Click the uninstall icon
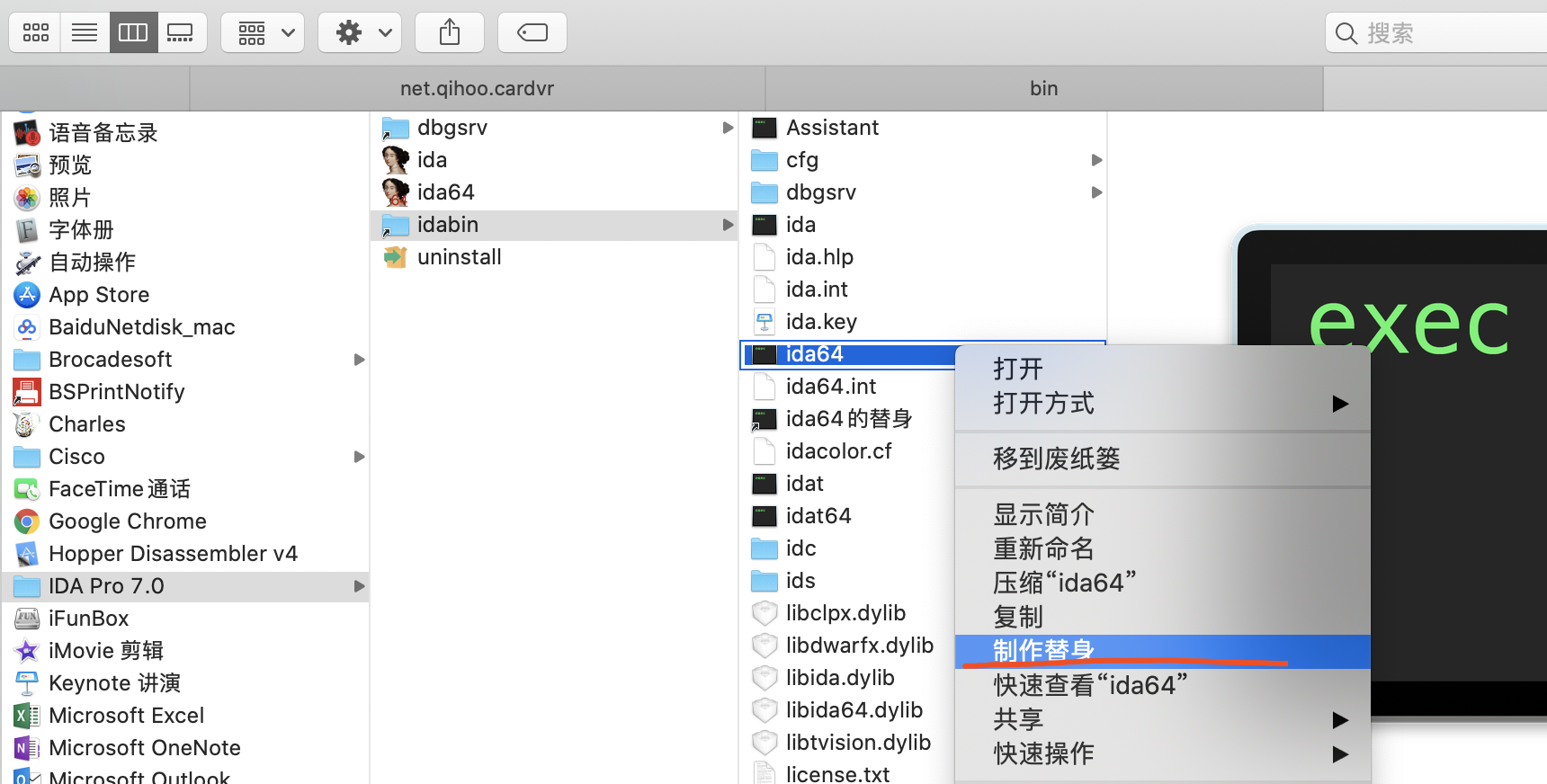The image size is (1547, 784). (396, 257)
